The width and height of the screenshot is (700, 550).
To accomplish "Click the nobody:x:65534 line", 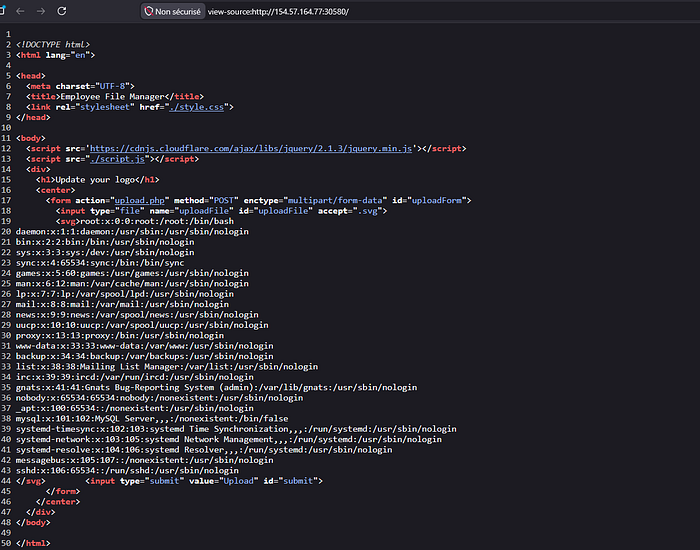I will pyautogui.click(x=159, y=398).
